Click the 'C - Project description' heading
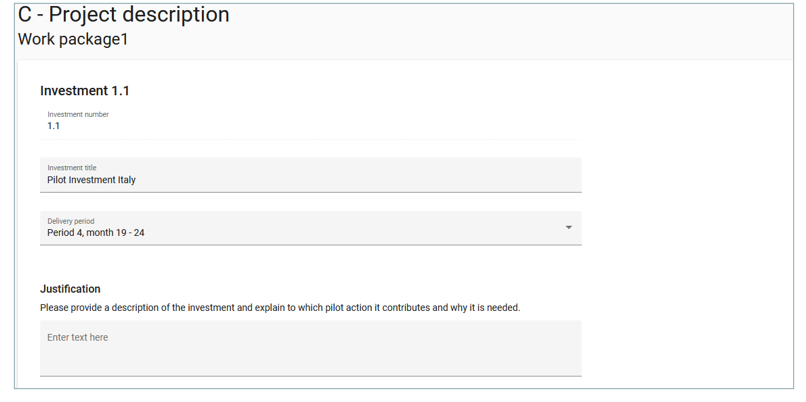806x402 pixels. pos(124,15)
